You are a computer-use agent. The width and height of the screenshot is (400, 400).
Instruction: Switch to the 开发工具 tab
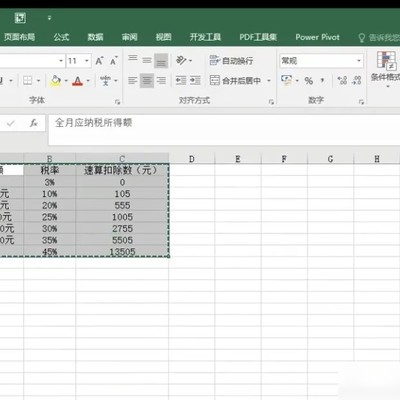click(205, 37)
